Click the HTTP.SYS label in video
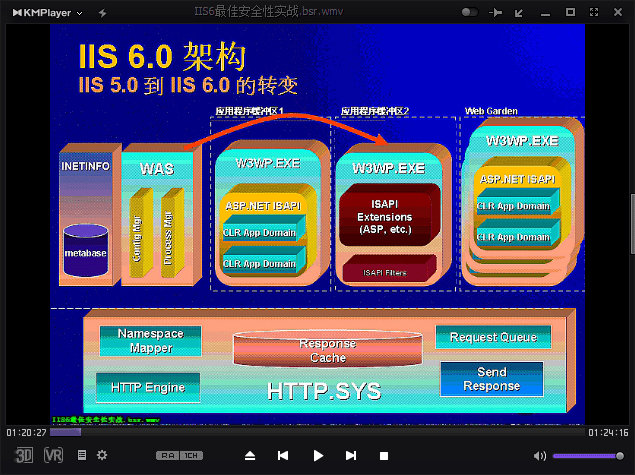This screenshot has height=475, width=635. tap(324, 391)
